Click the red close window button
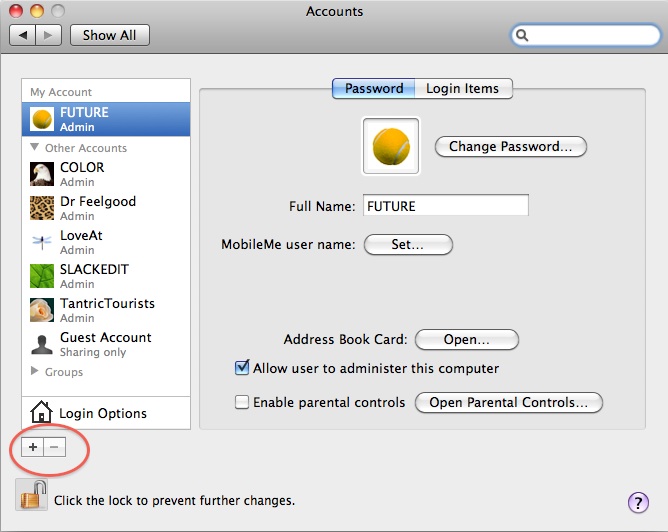 point(16,11)
